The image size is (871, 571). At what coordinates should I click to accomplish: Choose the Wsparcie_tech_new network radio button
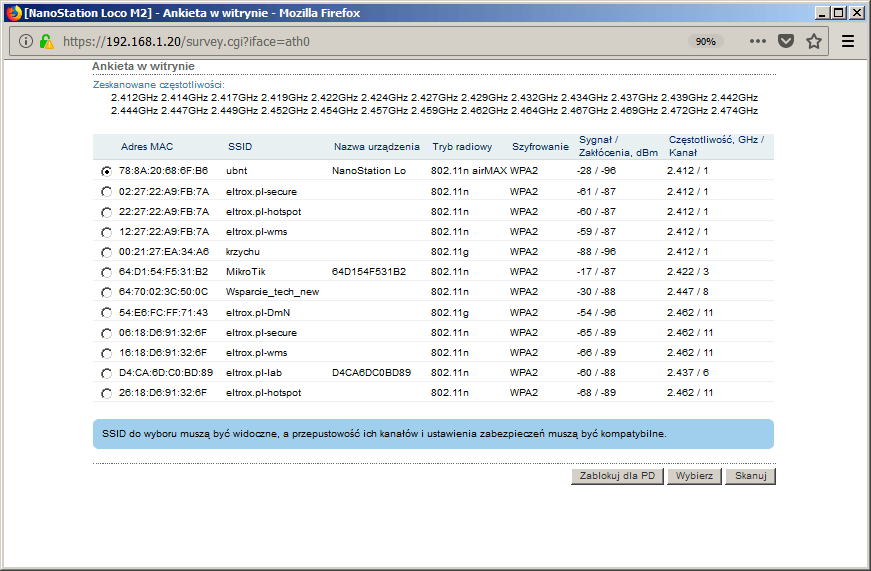tap(106, 292)
